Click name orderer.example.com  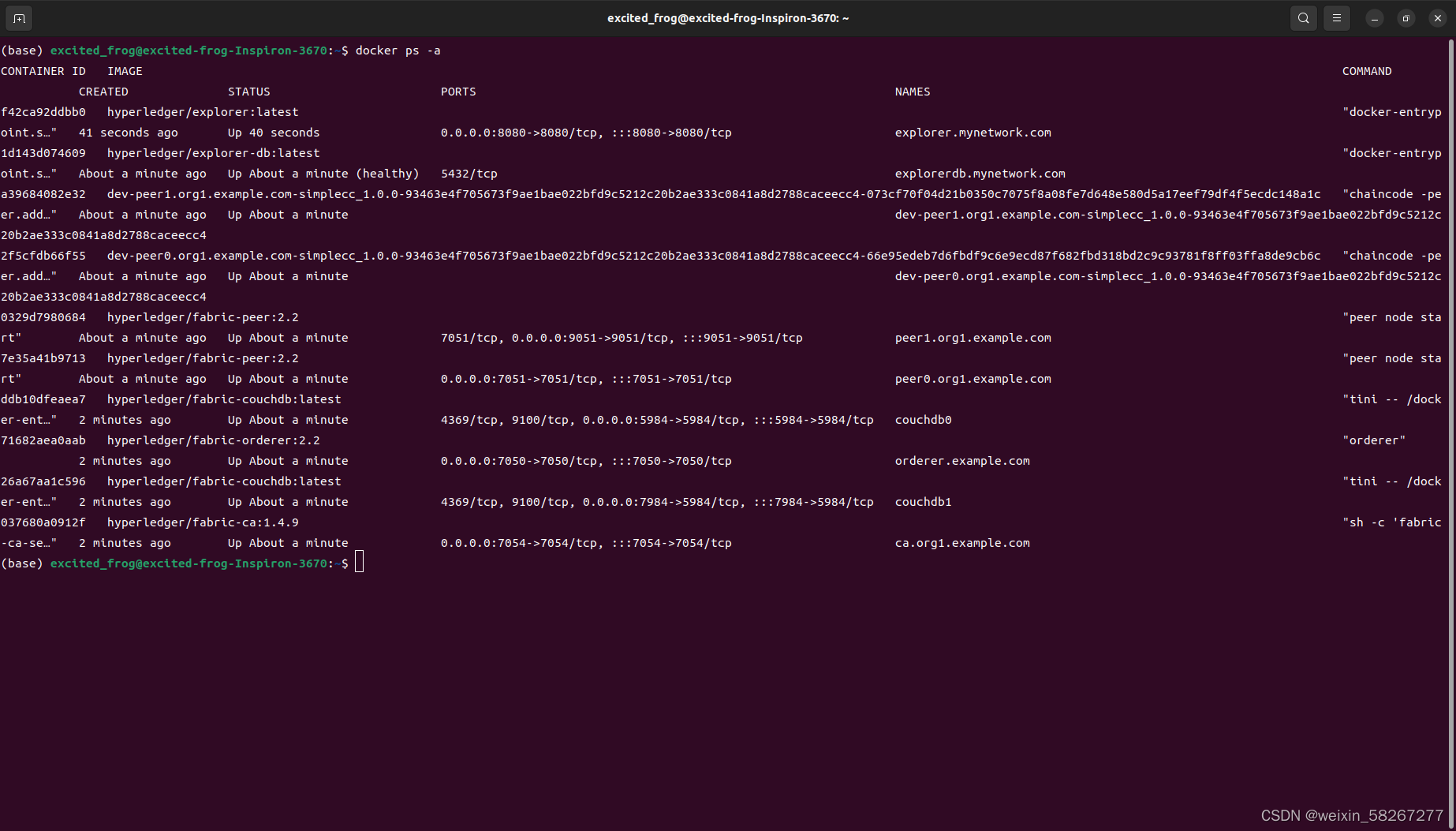click(x=962, y=461)
